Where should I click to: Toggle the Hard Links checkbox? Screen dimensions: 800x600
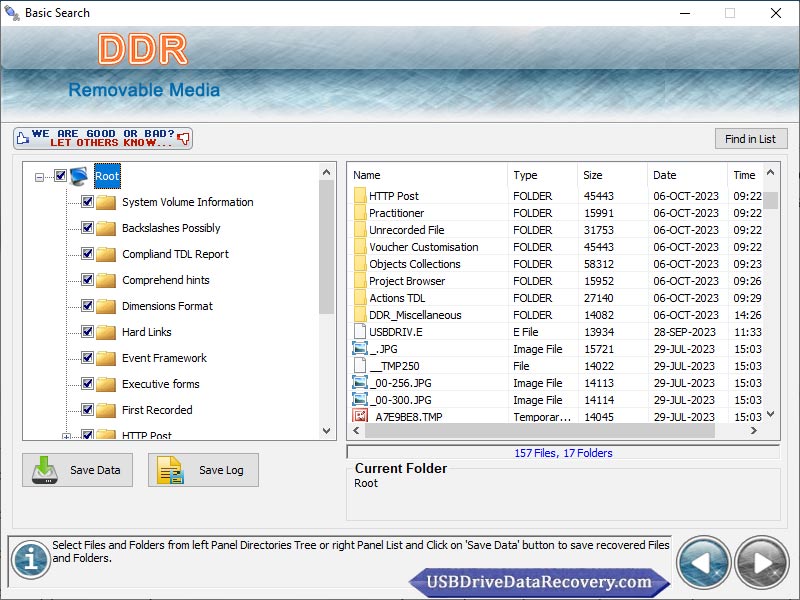pyautogui.click(x=87, y=332)
